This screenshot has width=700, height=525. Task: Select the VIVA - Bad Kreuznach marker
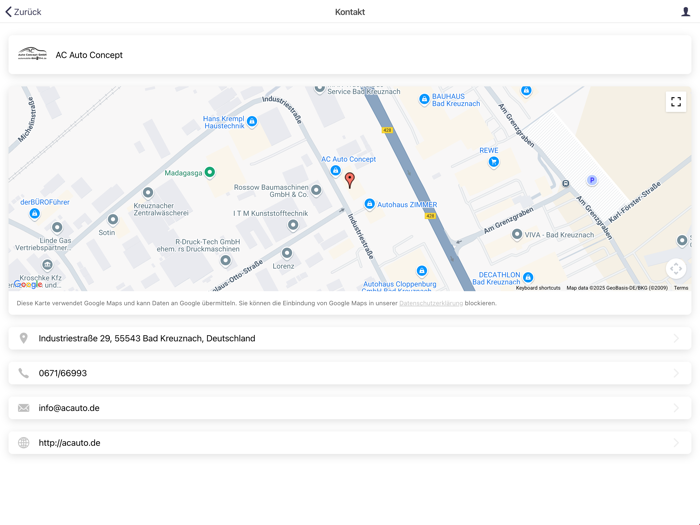pos(517,234)
